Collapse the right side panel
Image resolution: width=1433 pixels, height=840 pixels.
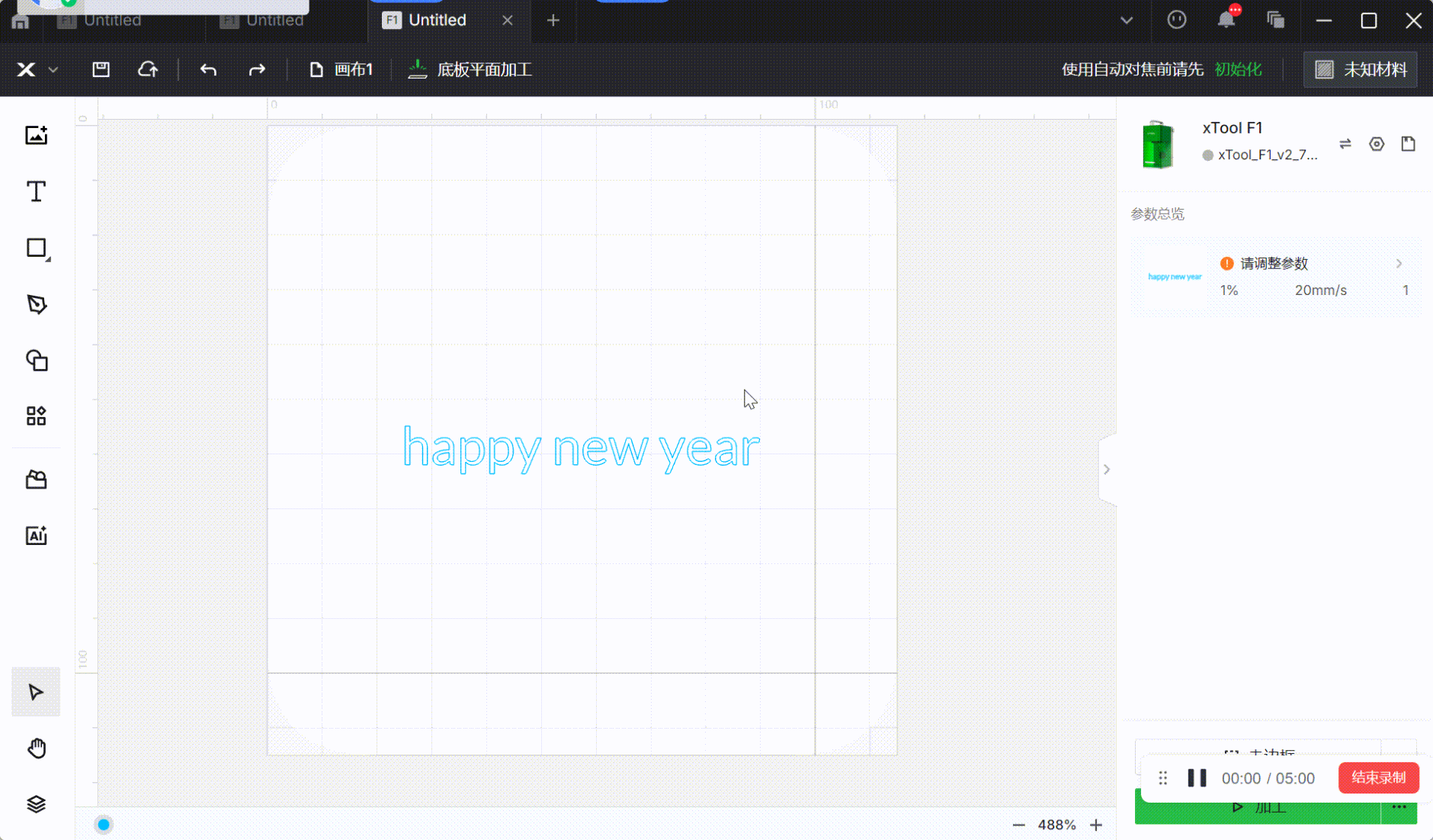click(x=1107, y=470)
